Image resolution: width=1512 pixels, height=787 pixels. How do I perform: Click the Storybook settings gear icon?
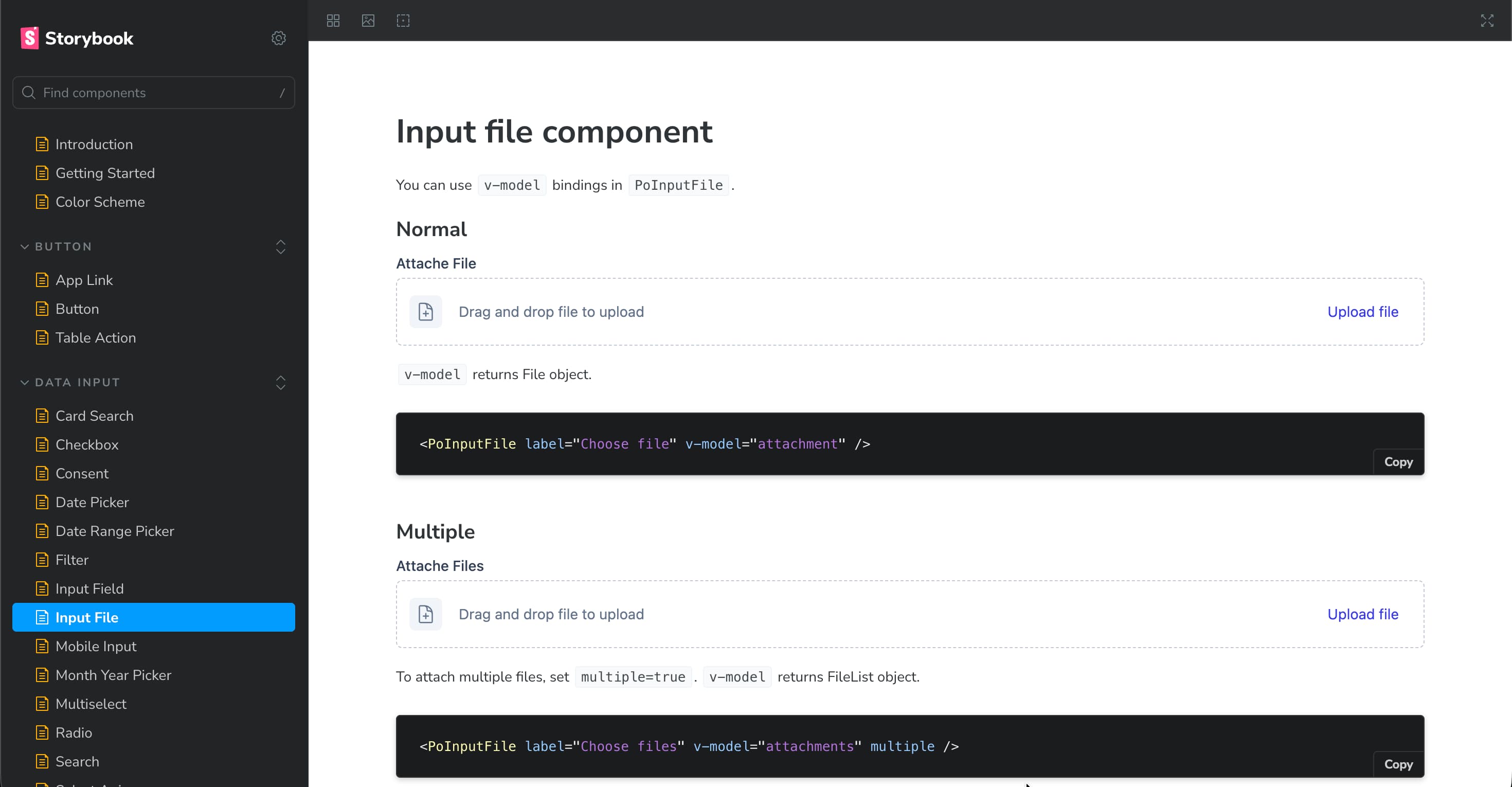278,38
